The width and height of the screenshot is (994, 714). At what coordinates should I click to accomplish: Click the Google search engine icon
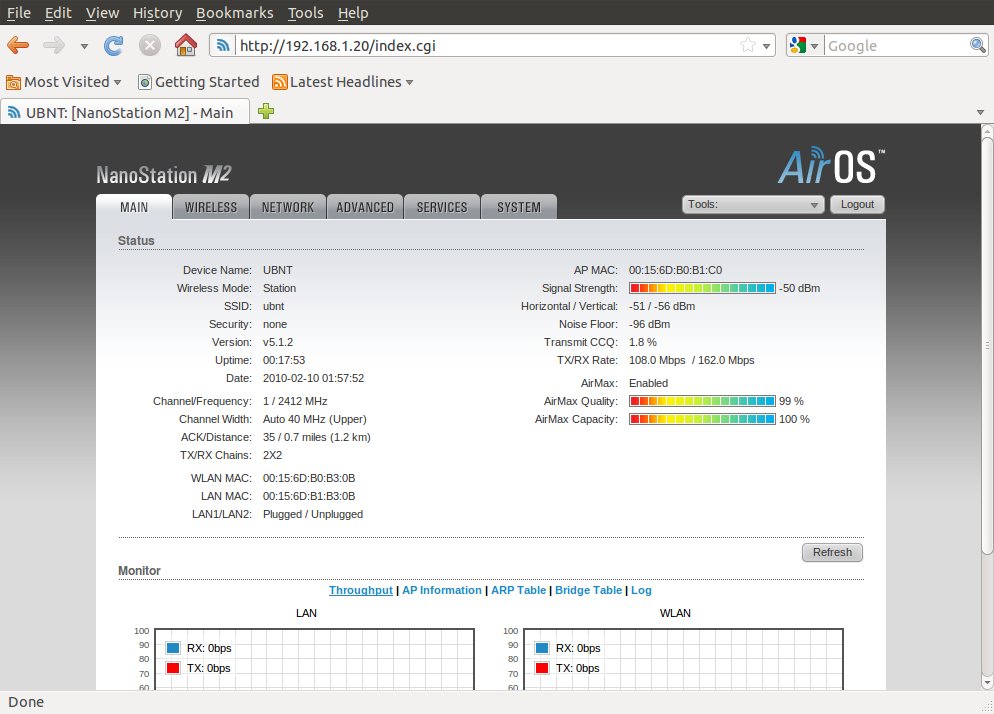[x=798, y=45]
